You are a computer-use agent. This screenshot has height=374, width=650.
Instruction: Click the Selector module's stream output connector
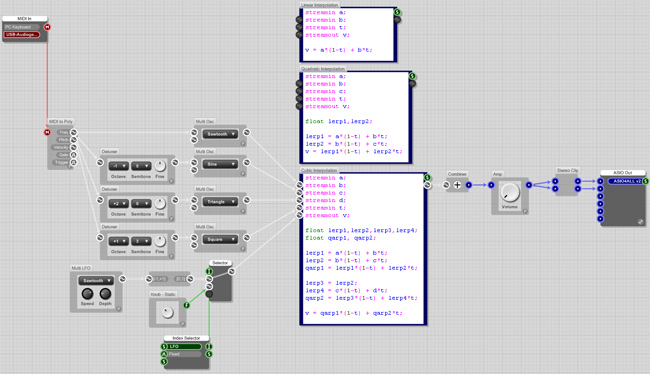tap(232, 271)
